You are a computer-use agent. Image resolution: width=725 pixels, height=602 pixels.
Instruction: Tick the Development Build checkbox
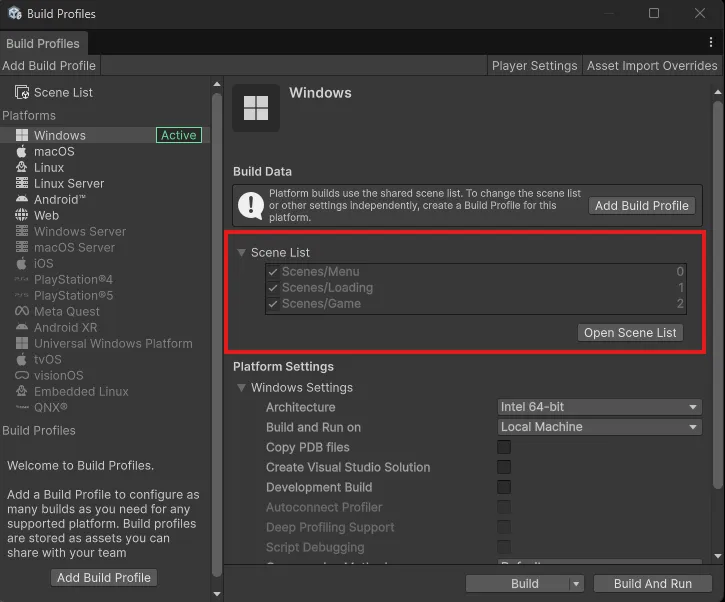coord(504,487)
